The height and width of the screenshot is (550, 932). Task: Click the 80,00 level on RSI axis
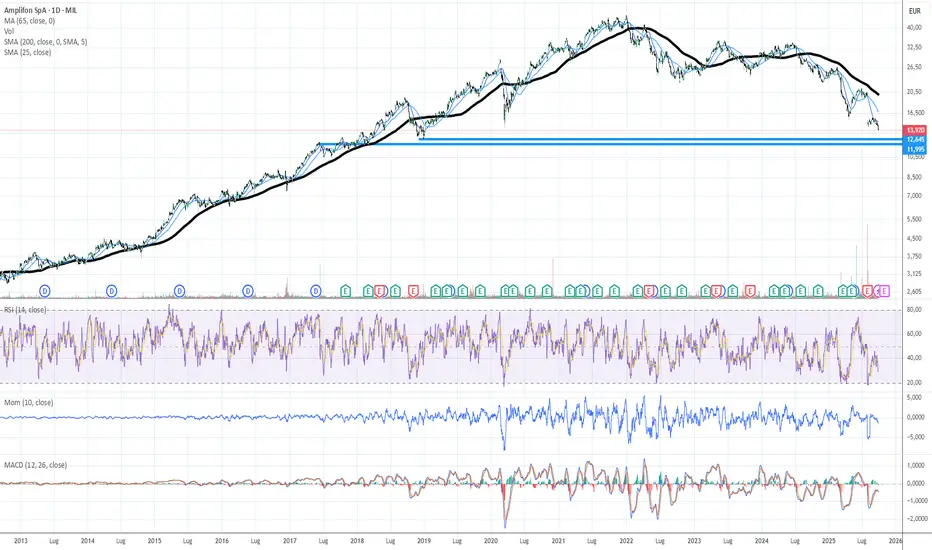coord(914,310)
